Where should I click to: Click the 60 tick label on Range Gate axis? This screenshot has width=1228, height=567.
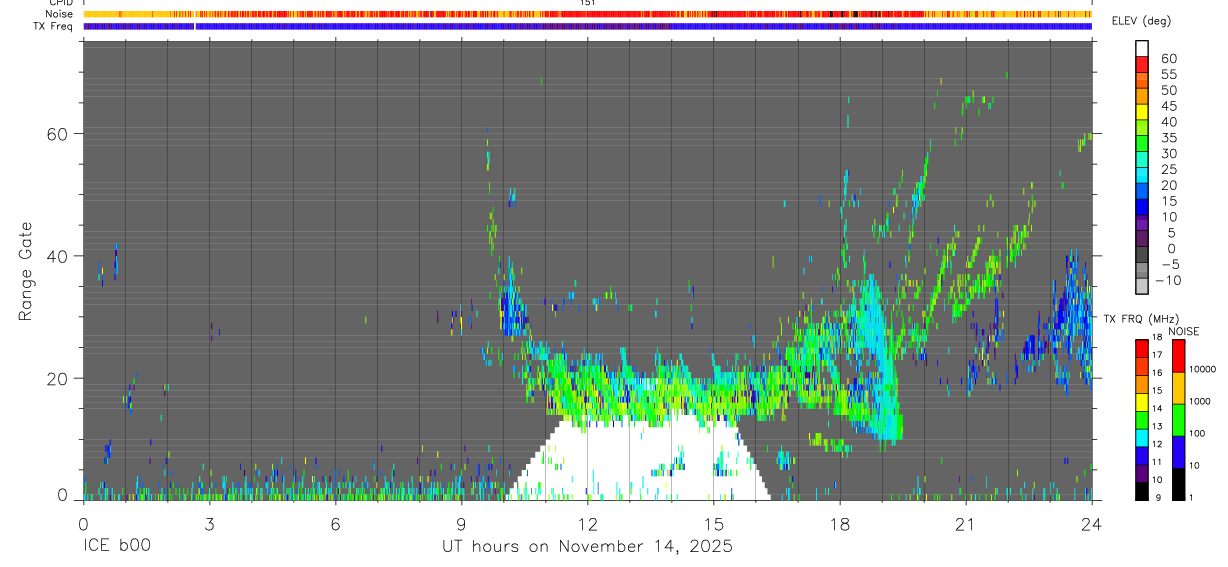(58, 134)
